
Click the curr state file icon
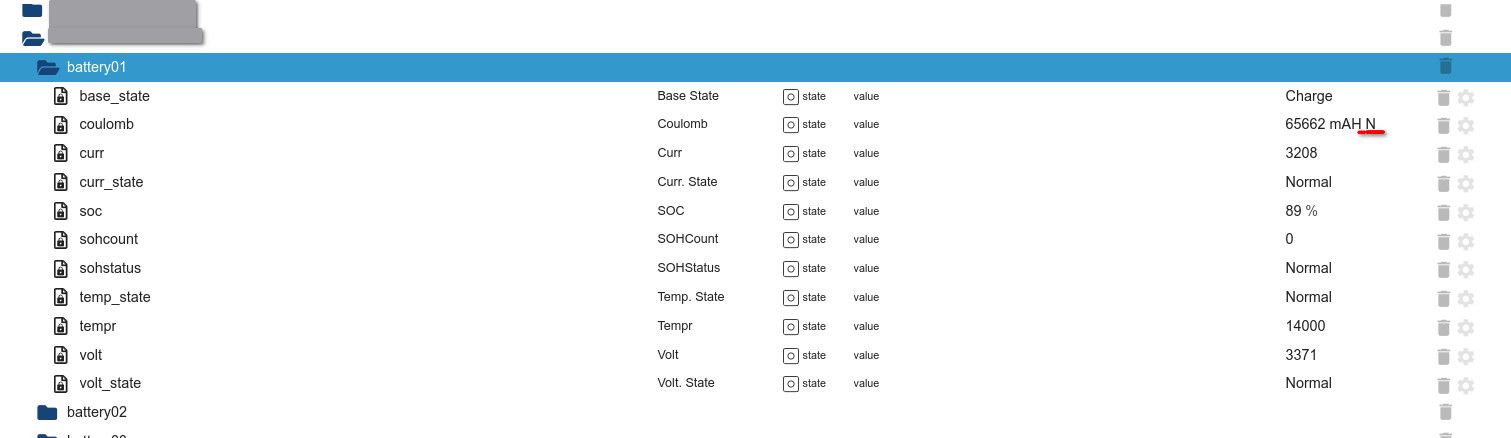pos(59,154)
